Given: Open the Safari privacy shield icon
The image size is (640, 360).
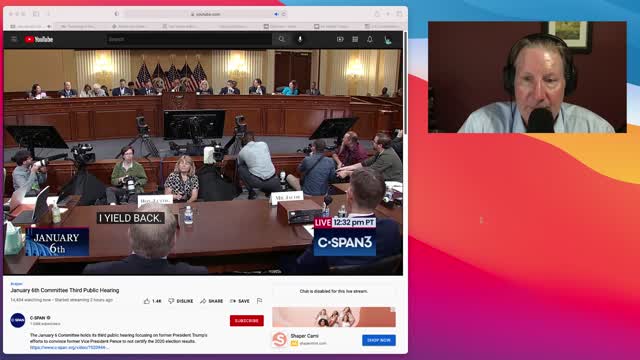Looking at the screenshot, I should [117, 14].
